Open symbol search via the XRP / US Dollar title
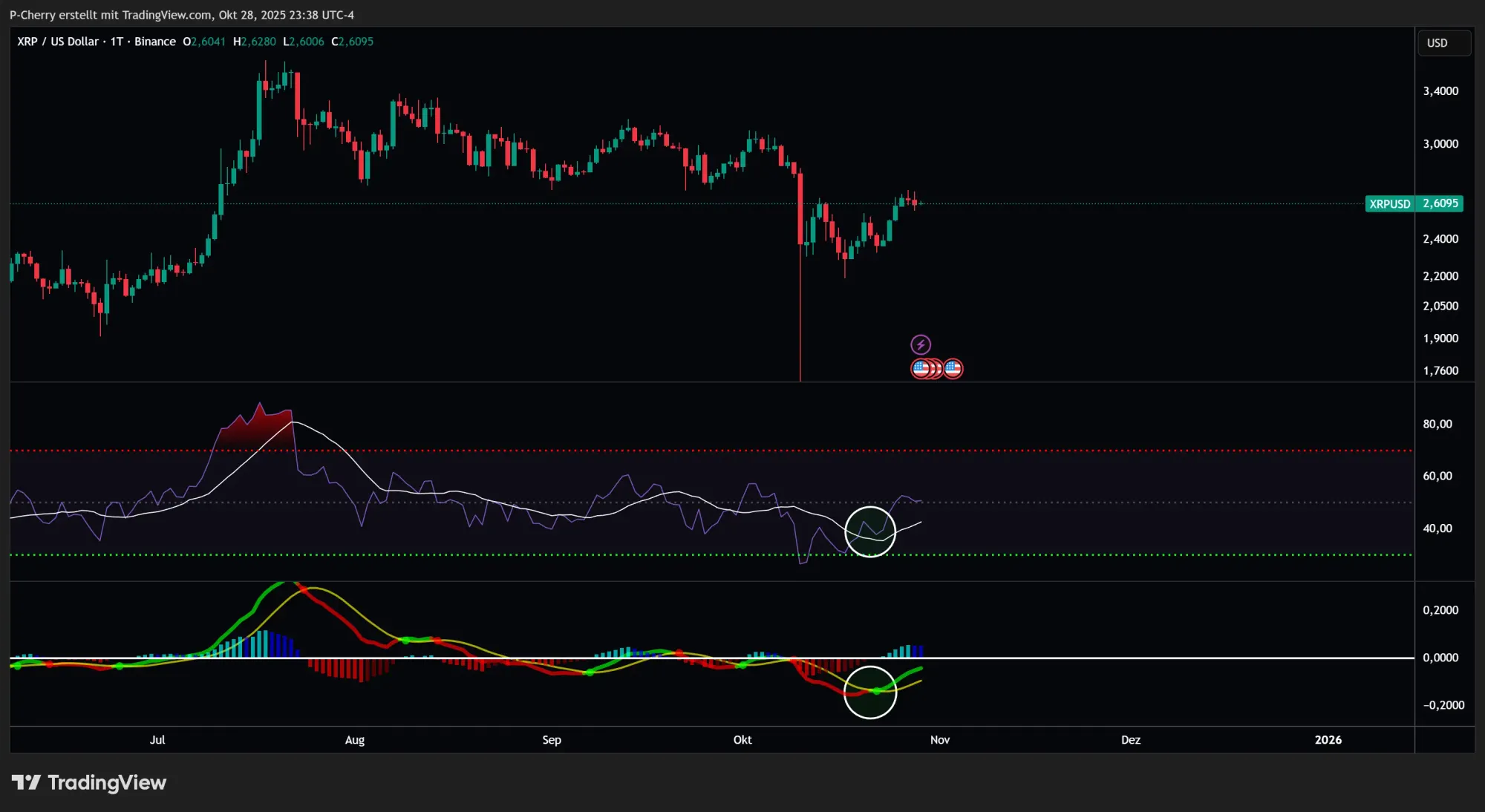The height and width of the screenshot is (812, 1485). point(57,42)
